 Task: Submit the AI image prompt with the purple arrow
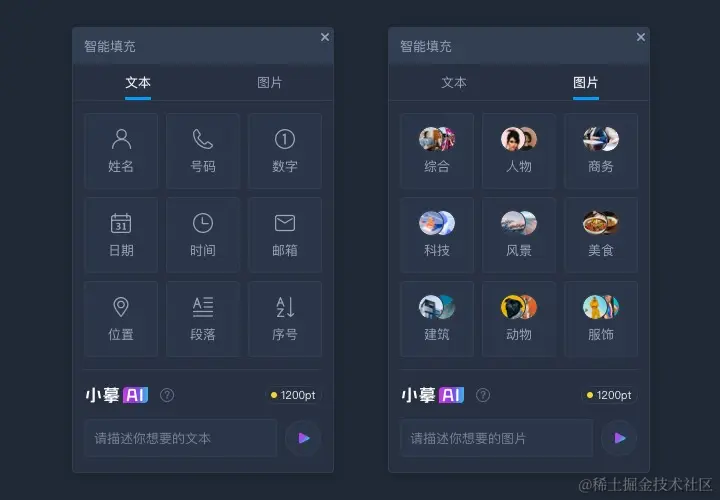click(x=619, y=438)
